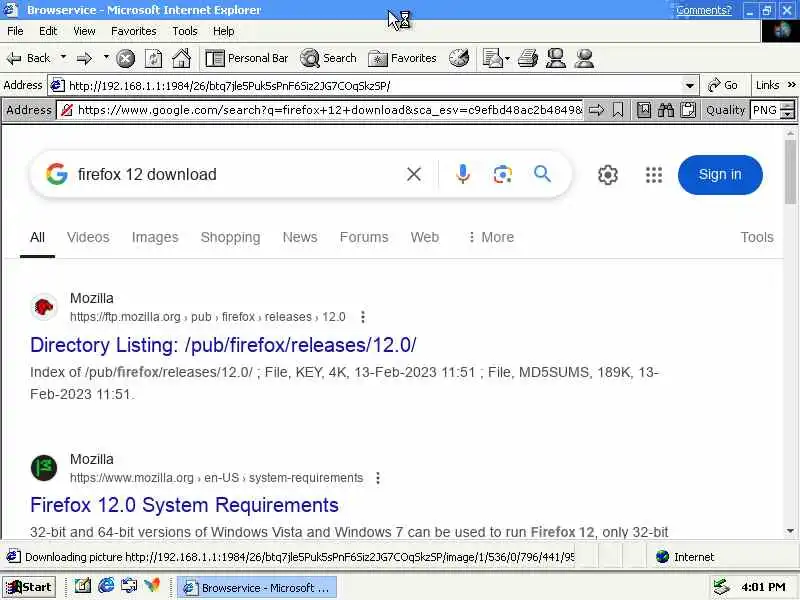Open the Firefox 12.0 System Requirements link
800x600 pixels.
click(x=184, y=505)
